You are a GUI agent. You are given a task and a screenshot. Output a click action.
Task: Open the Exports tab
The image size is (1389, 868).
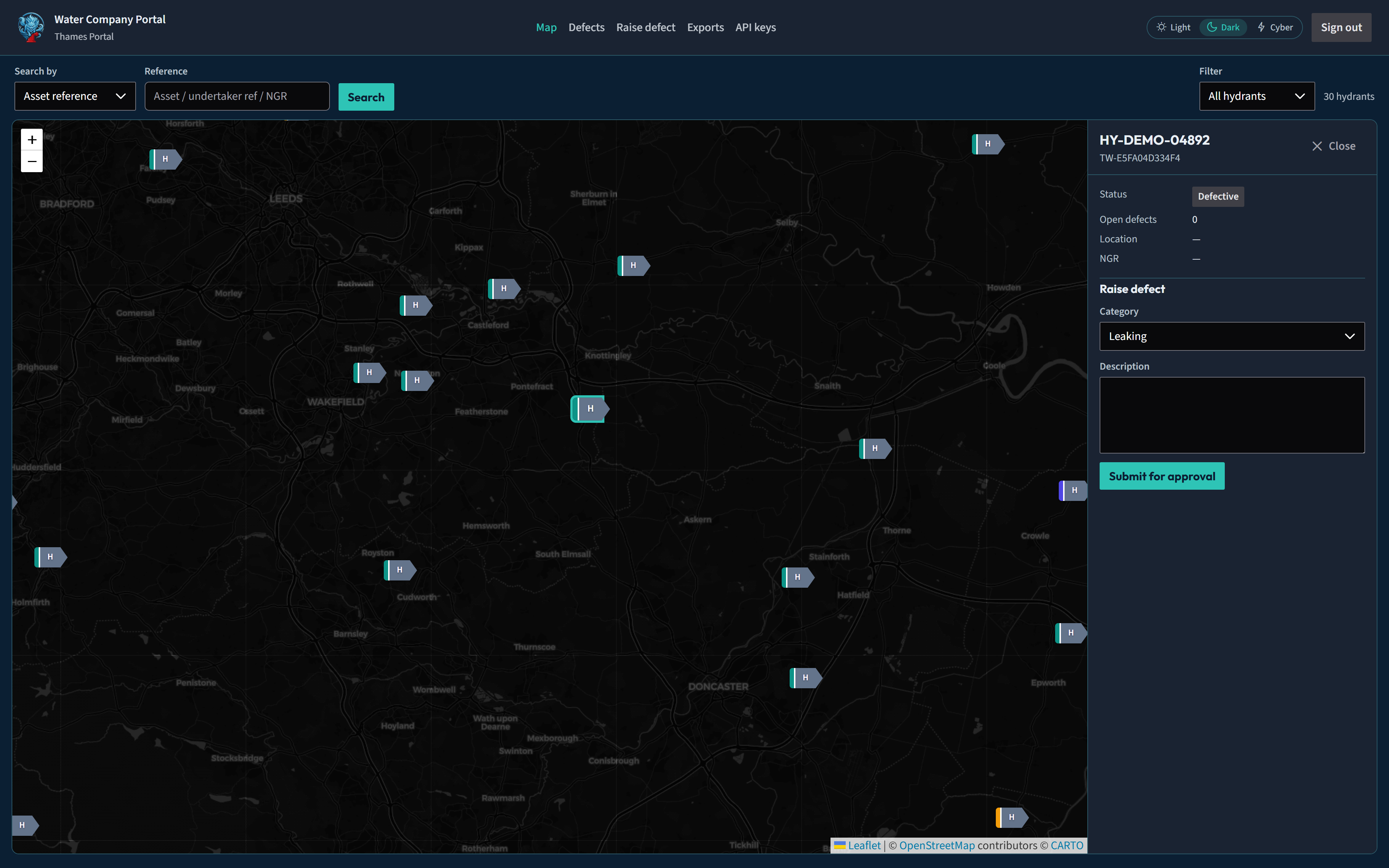705,27
